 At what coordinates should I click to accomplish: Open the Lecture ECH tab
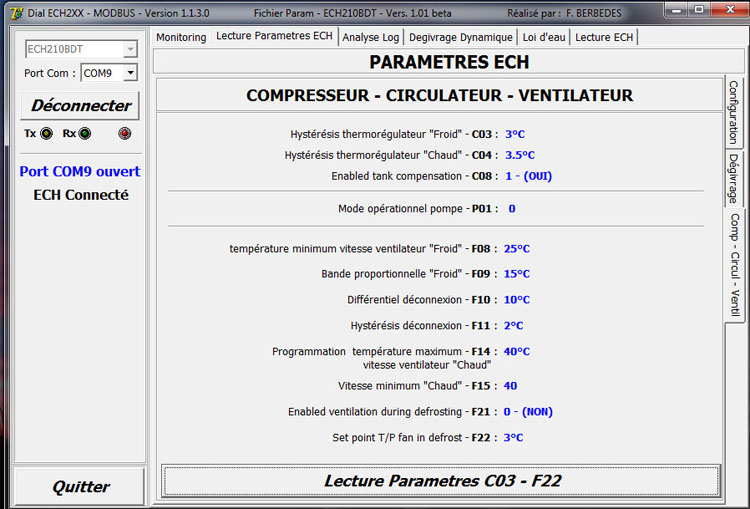coord(604,37)
